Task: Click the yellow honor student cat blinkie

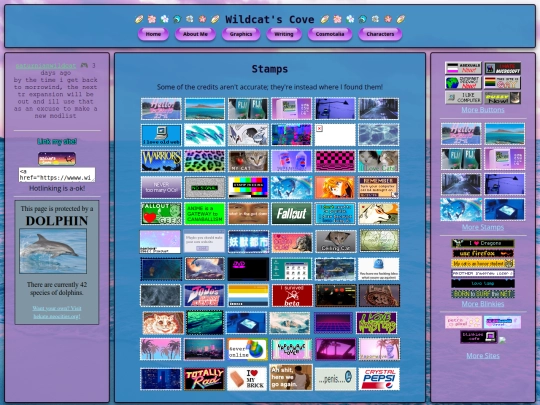Action: [483, 263]
